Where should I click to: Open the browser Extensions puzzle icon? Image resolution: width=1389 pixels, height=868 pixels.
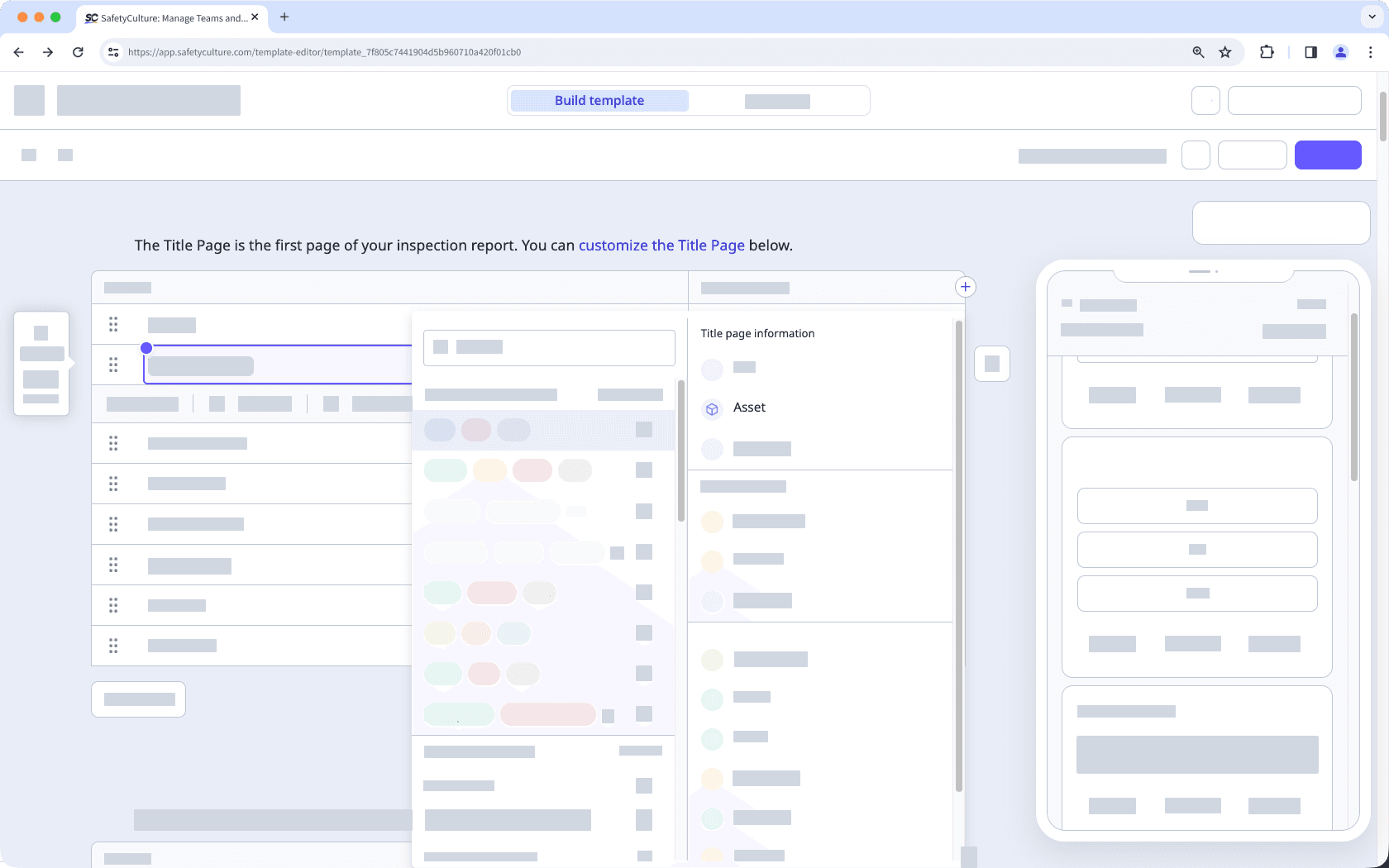click(x=1266, y=51)
